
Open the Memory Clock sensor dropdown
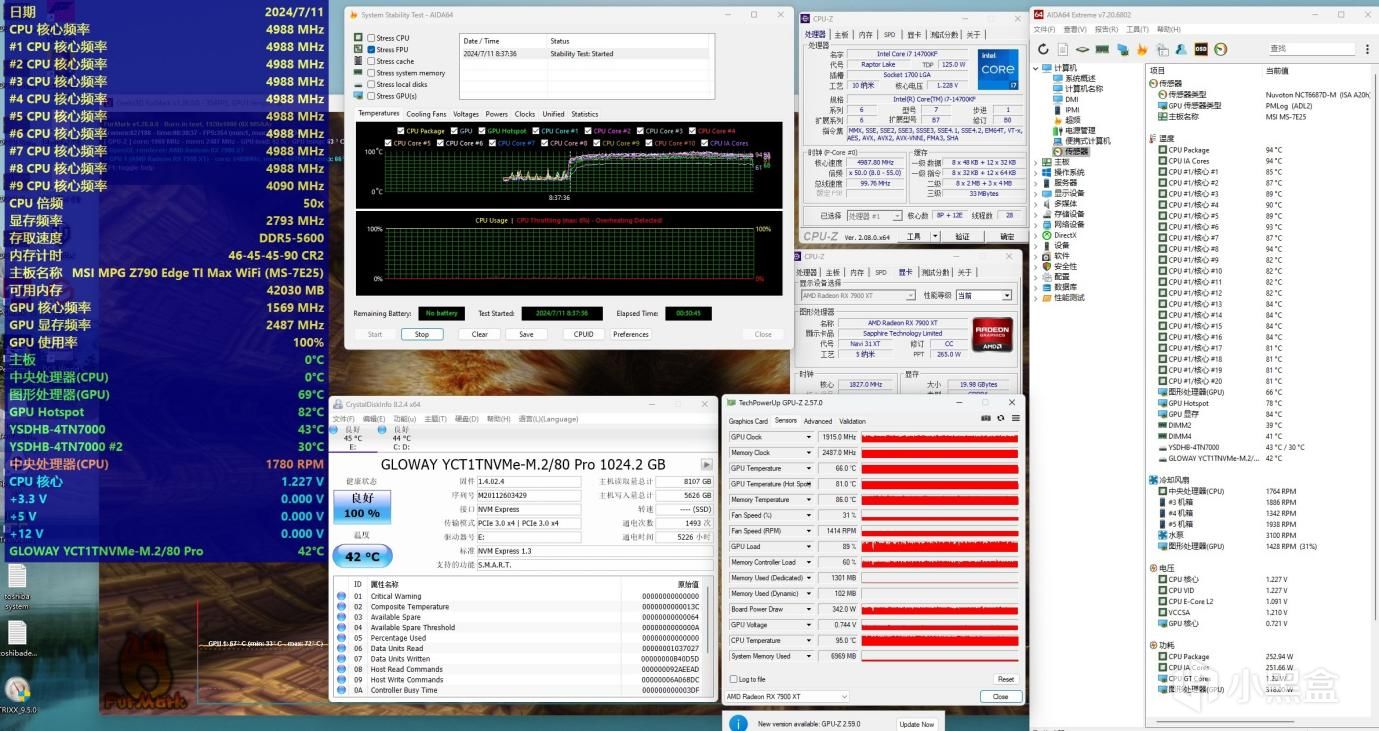(808, 453)
